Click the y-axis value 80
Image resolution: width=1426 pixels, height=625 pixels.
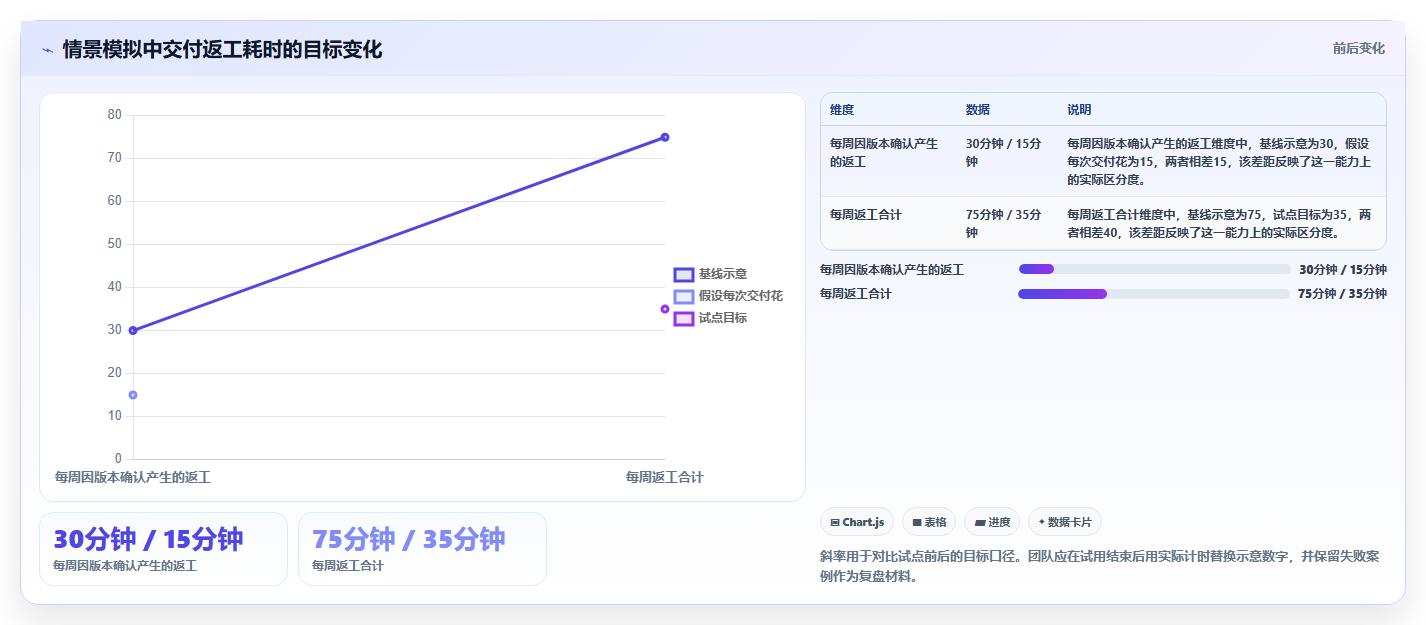[x=114, y=115]
